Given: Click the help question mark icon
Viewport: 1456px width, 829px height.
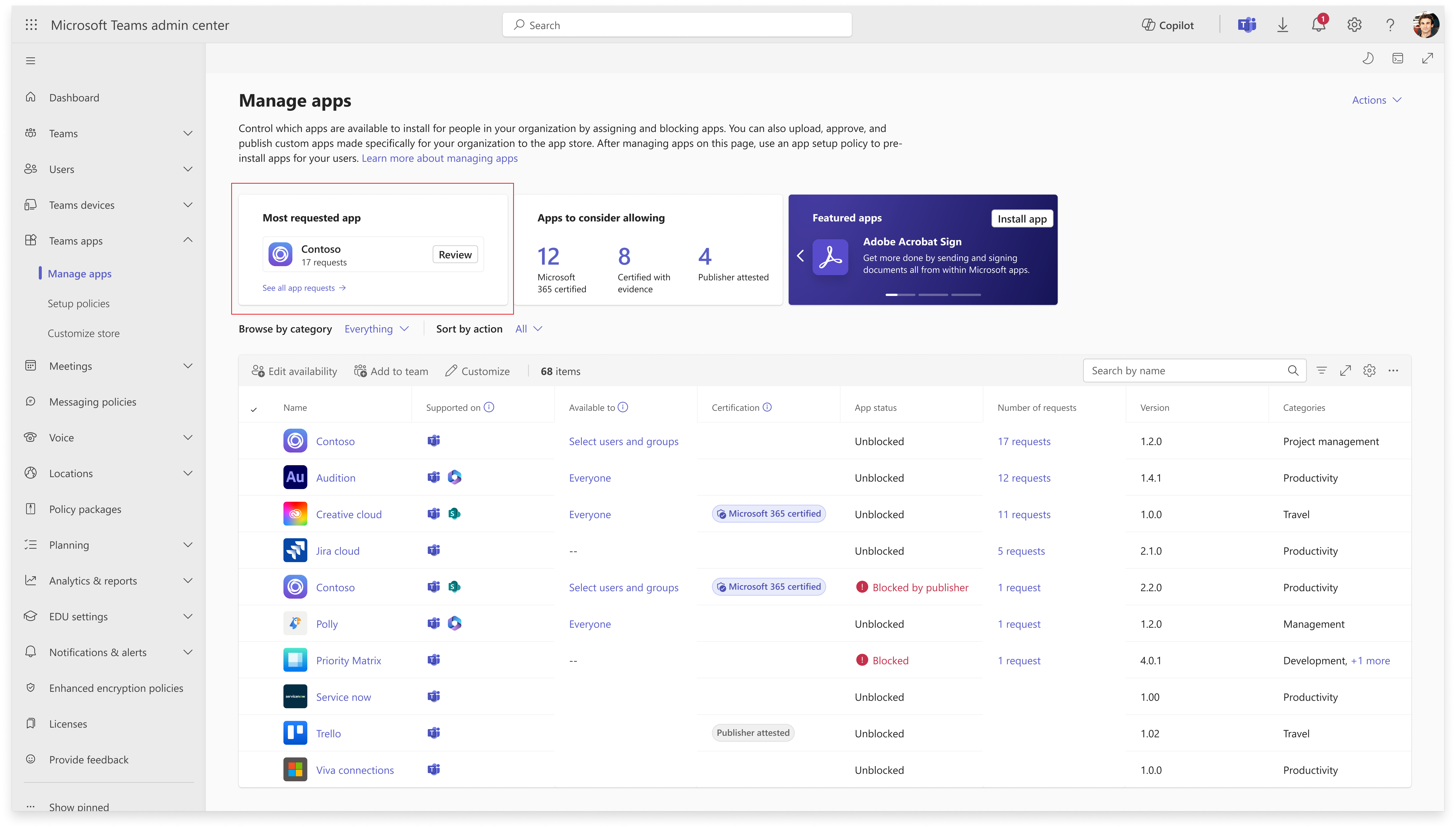Looking at the screenshot, I should [1390, 25].
